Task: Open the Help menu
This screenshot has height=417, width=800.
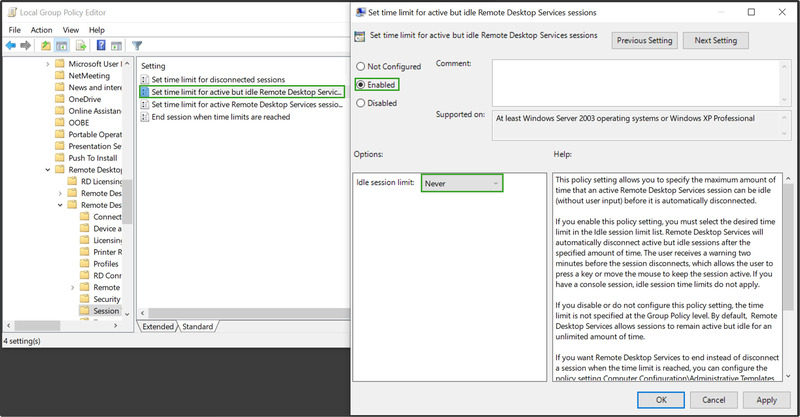Action: point(96,30)
